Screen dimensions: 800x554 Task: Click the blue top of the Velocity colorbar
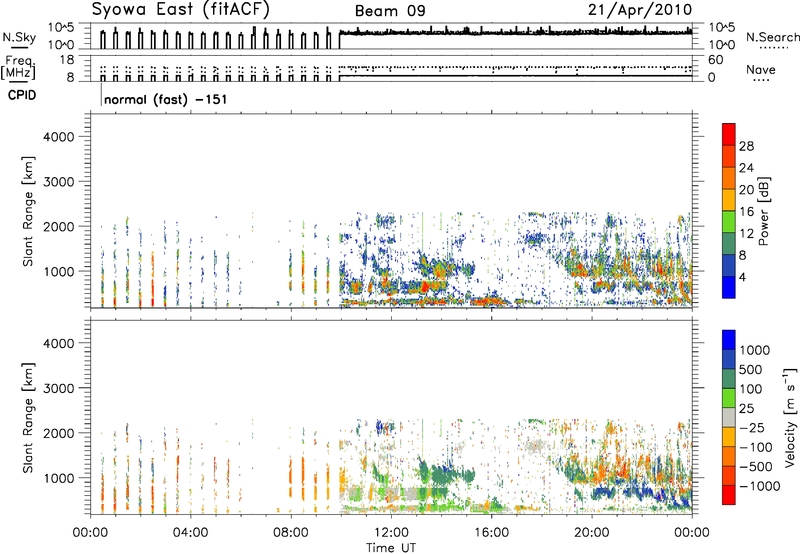coord(729,340)
